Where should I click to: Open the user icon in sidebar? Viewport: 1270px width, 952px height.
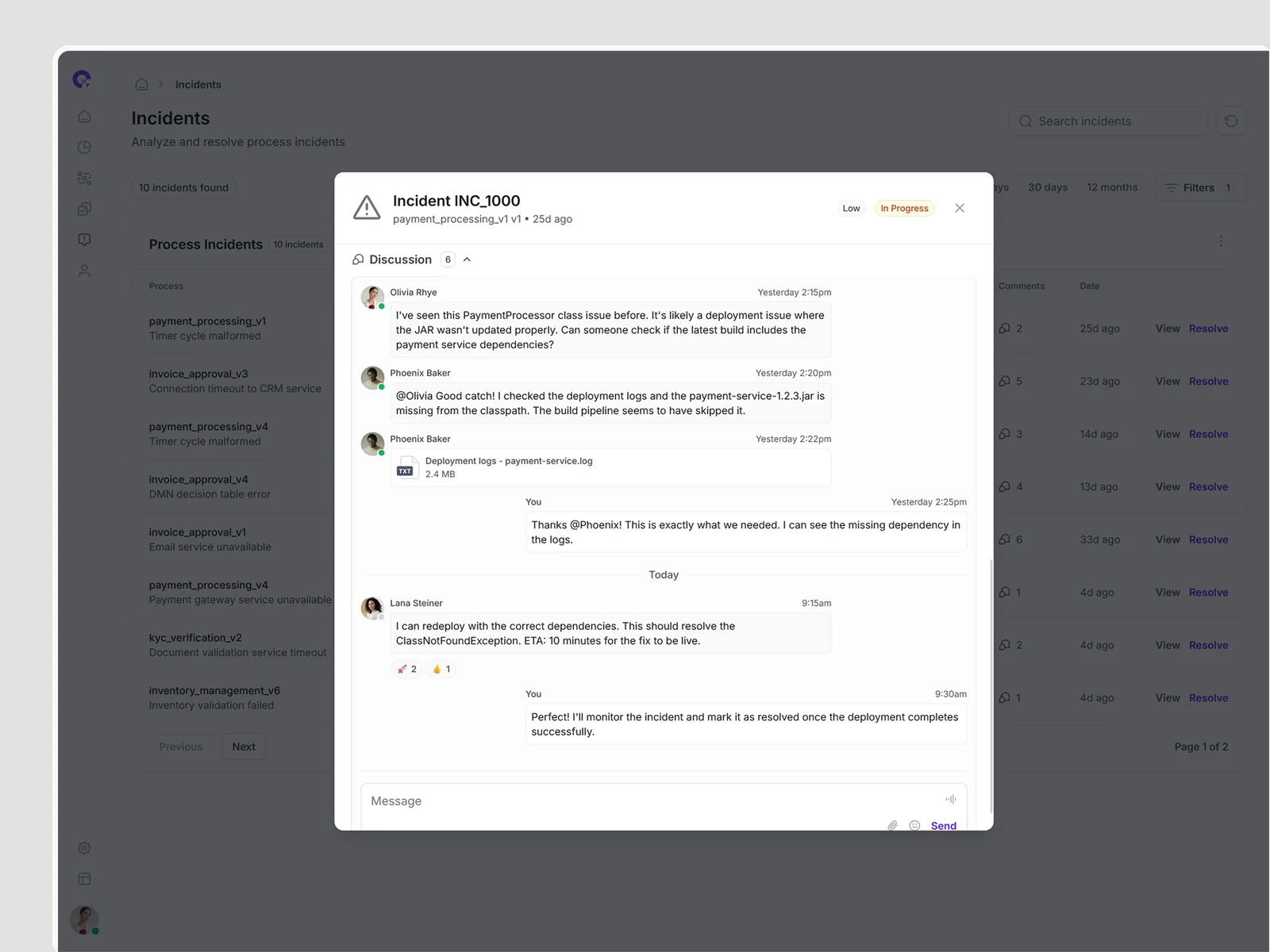[84, 271]
